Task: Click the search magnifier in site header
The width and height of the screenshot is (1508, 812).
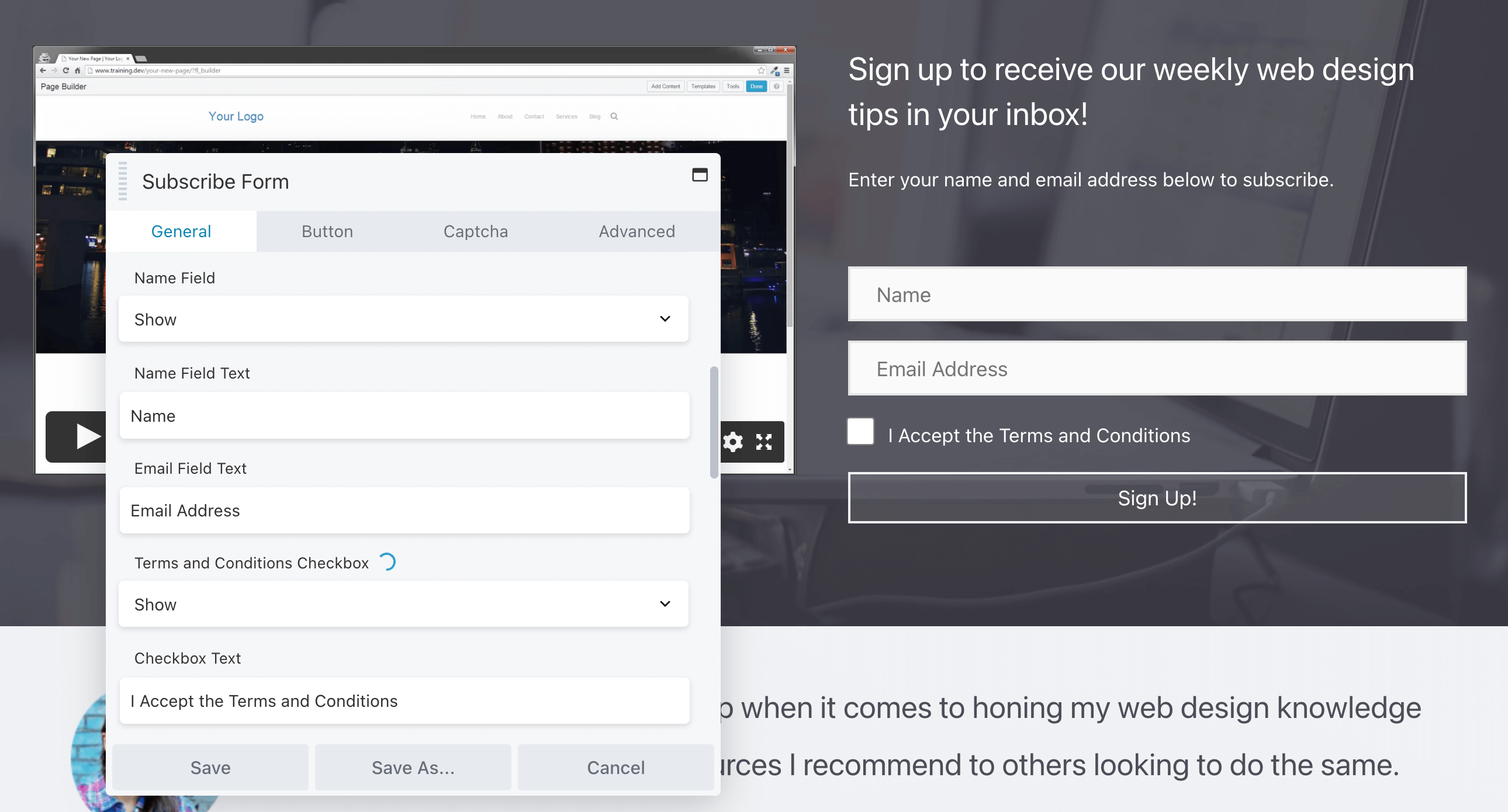Action: click(x=614, y=116)
